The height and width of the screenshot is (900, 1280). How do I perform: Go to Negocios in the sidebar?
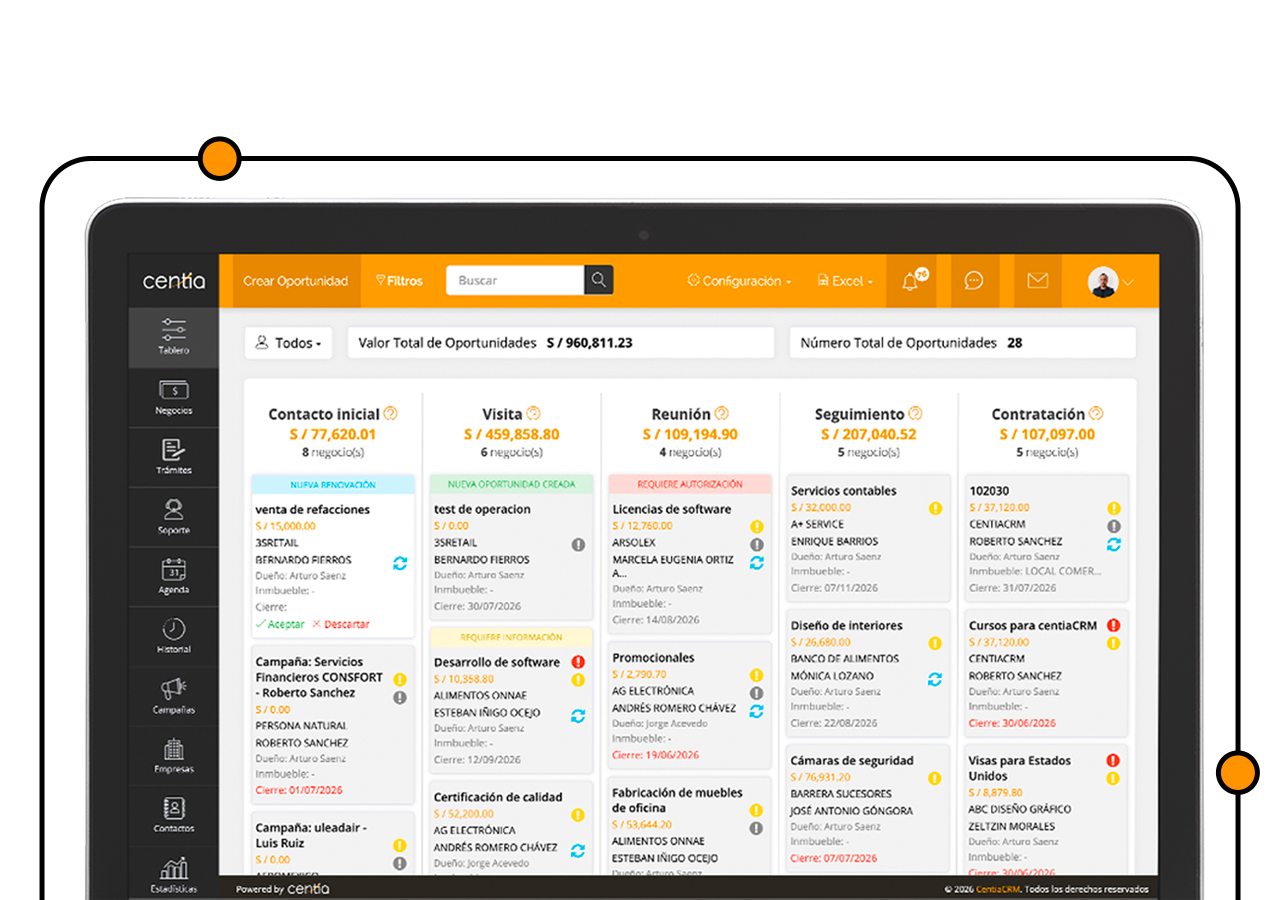click(173, 397)
